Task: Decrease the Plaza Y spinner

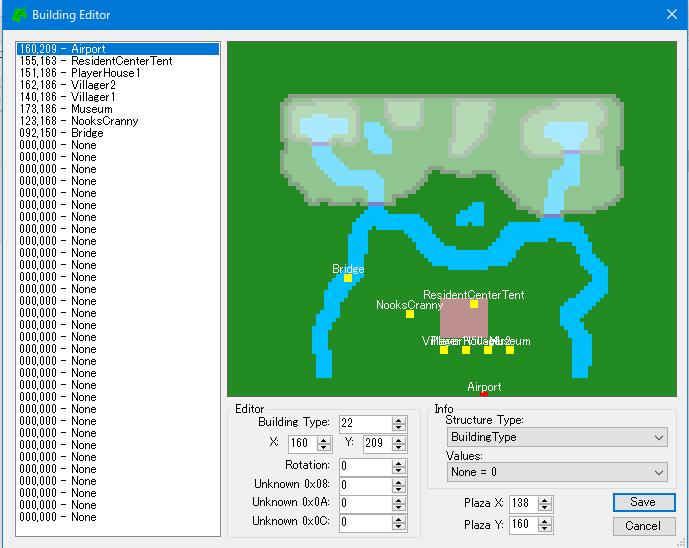Action: [545, 529]
